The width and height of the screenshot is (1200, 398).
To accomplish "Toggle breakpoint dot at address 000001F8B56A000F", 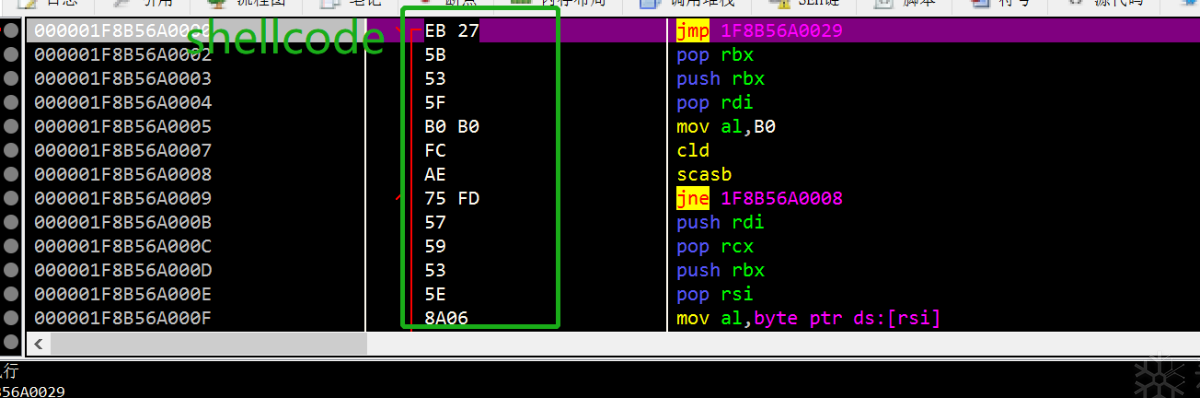I will [11, 319].
